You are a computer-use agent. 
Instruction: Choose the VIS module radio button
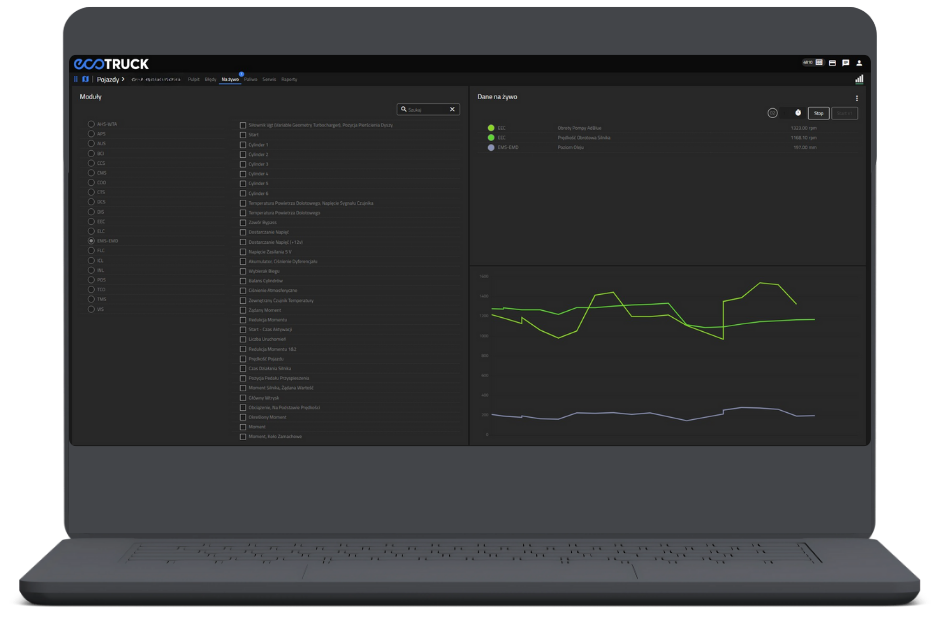[90, 309]
